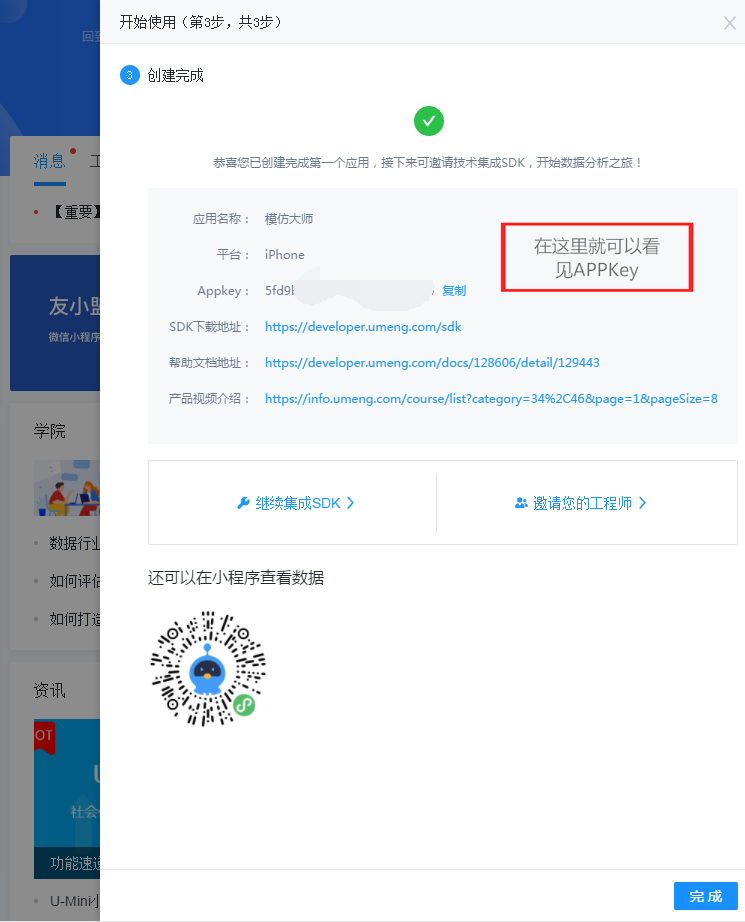
Task: Click the wrench icon beside 继续集成SDK
Action: pyautogui.click(x=243, y=503)
